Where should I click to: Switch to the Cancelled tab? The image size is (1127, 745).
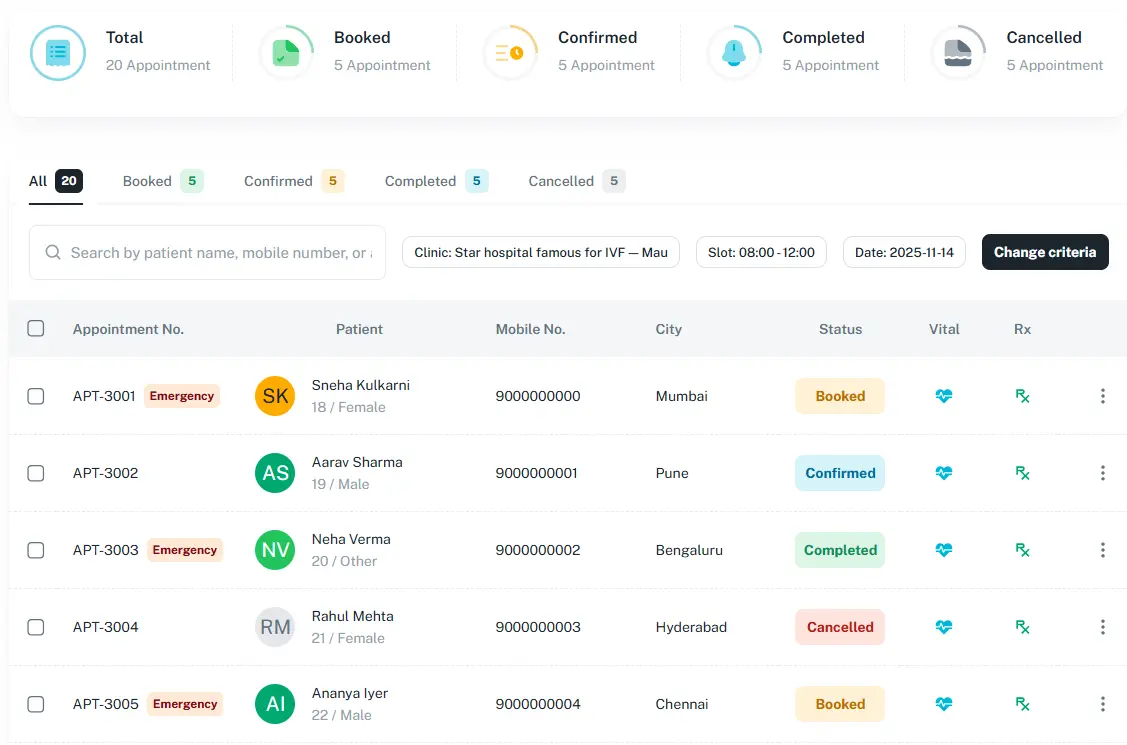point(576,181)
